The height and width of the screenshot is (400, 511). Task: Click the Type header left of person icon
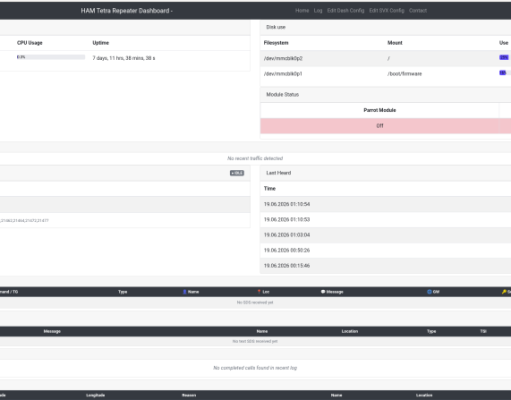tap(123, 292)
